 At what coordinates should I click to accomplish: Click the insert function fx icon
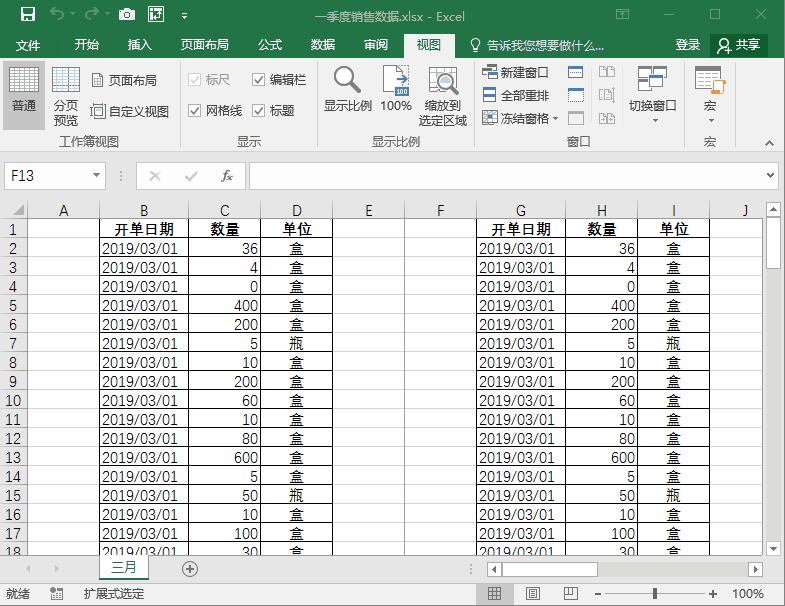click(227, 176)
